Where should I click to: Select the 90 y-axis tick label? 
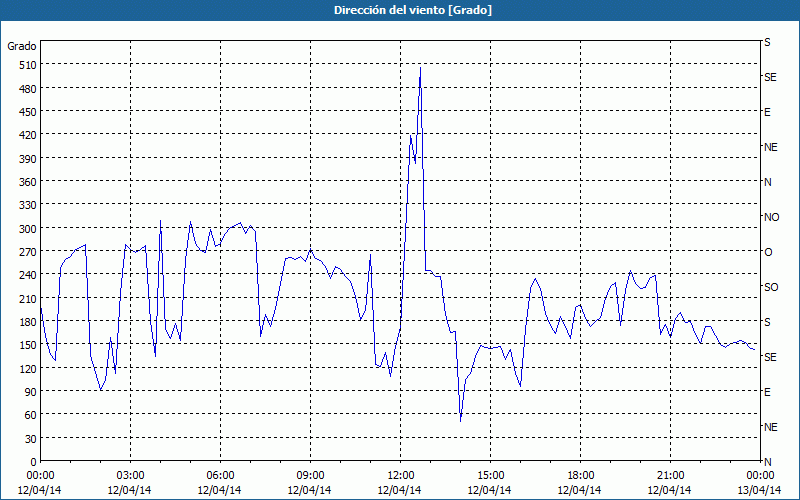tap(31, 392)
